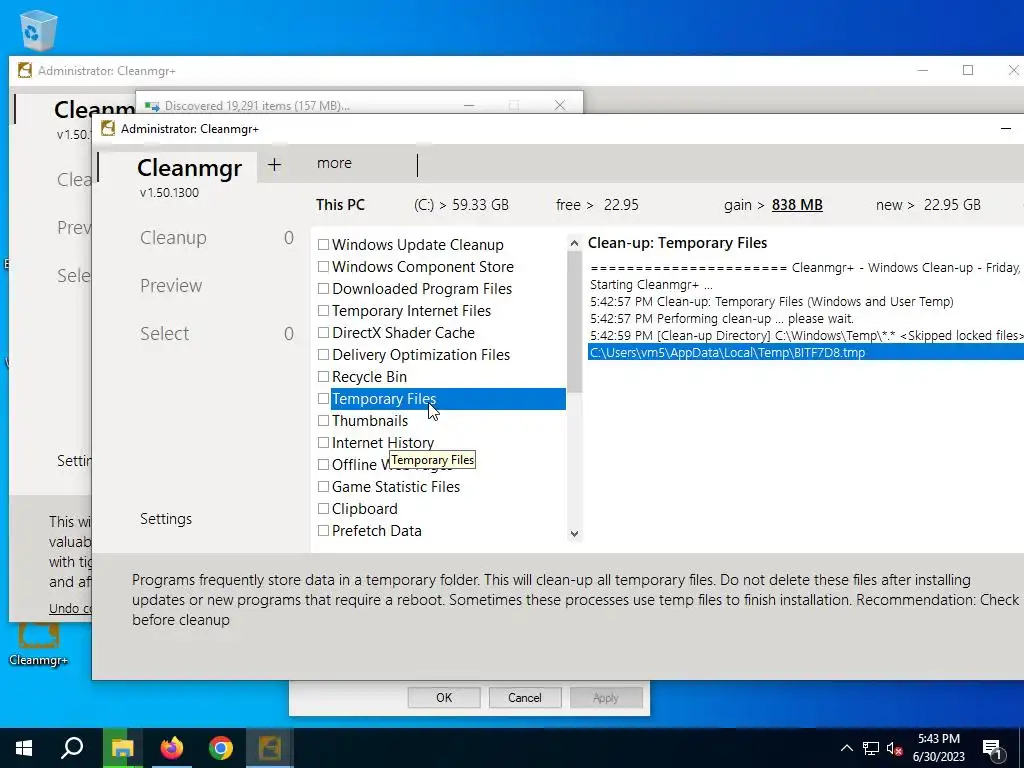Switch to Cleanmgr+ taskbar button
Screen dimensions: 1024x768
pyautogui.click(x=269, y=748)
